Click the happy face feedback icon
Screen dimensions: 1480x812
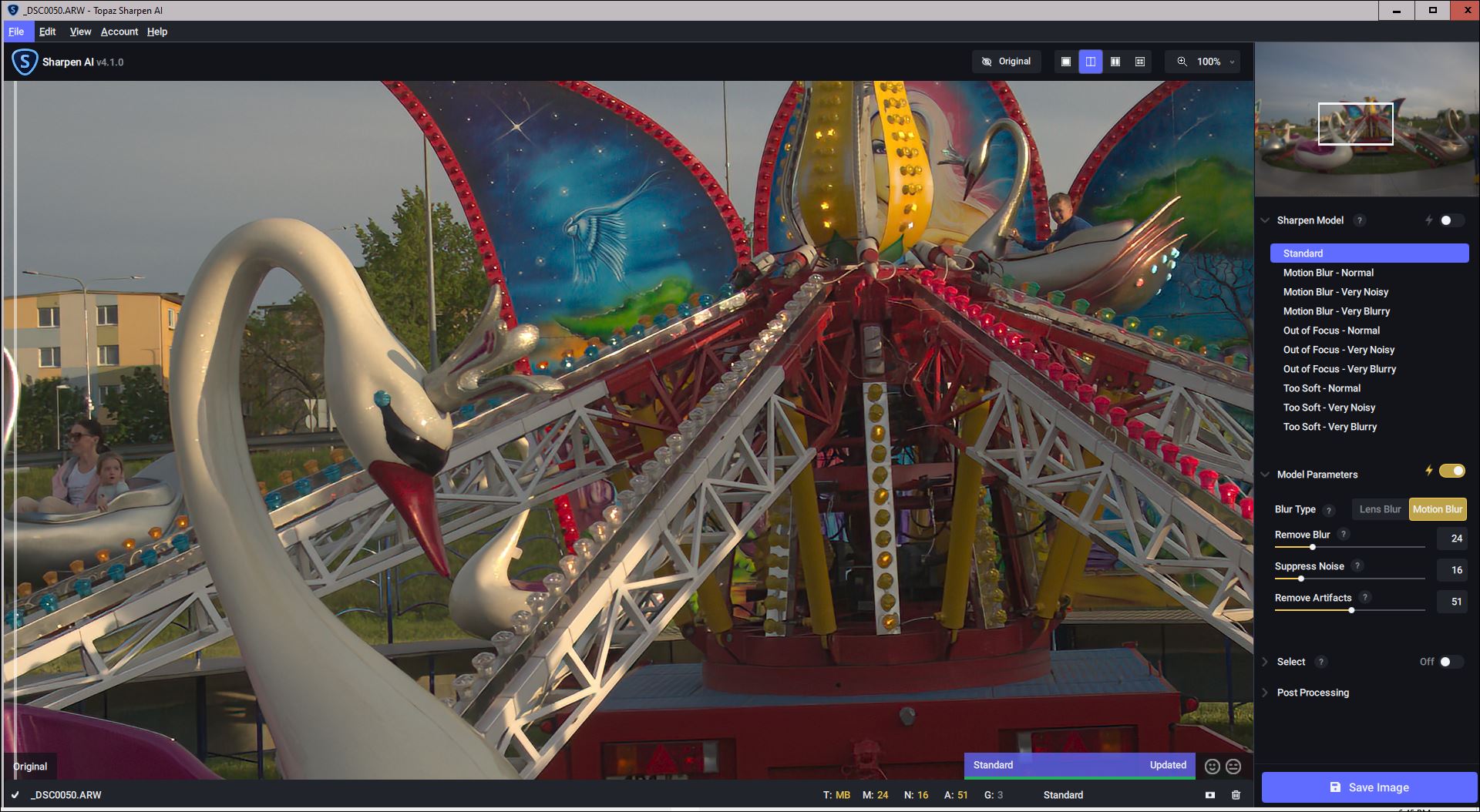pyautogui.click(x=1212, y=766)
